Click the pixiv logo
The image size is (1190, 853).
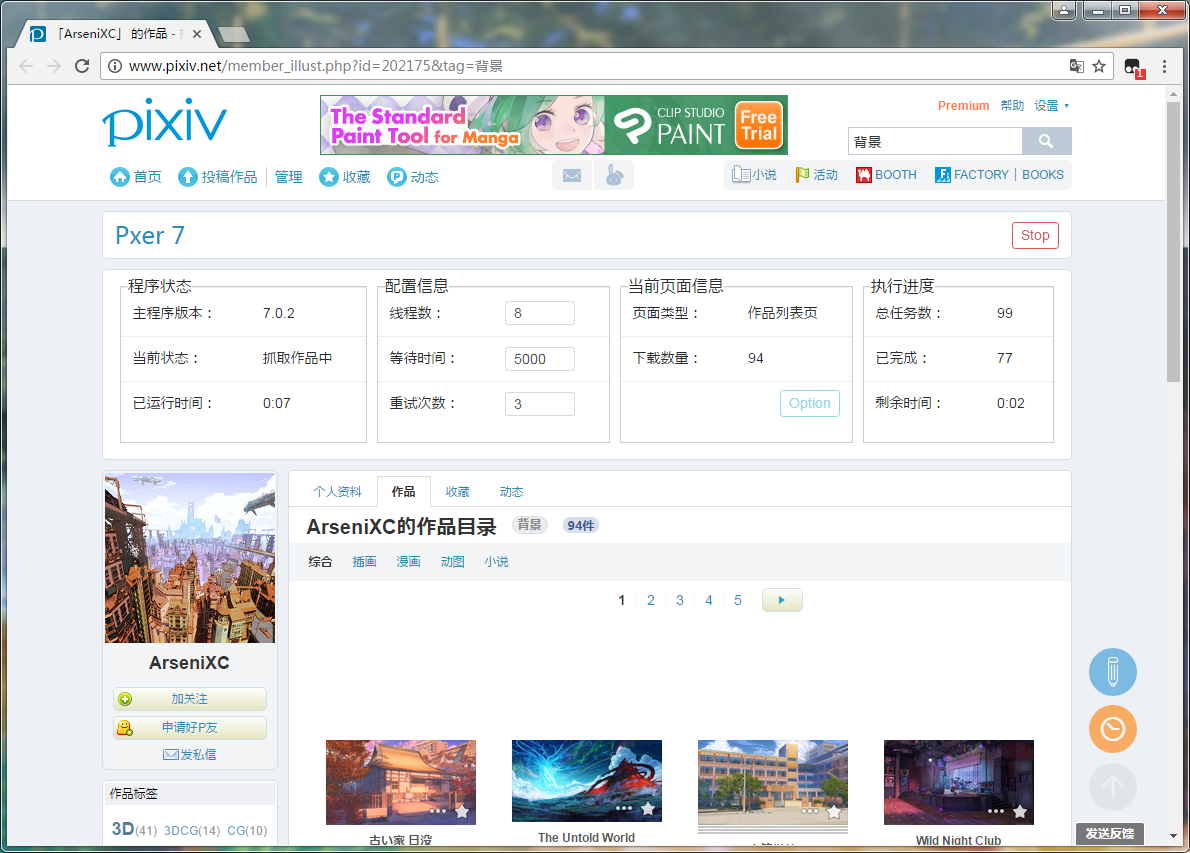165,121
